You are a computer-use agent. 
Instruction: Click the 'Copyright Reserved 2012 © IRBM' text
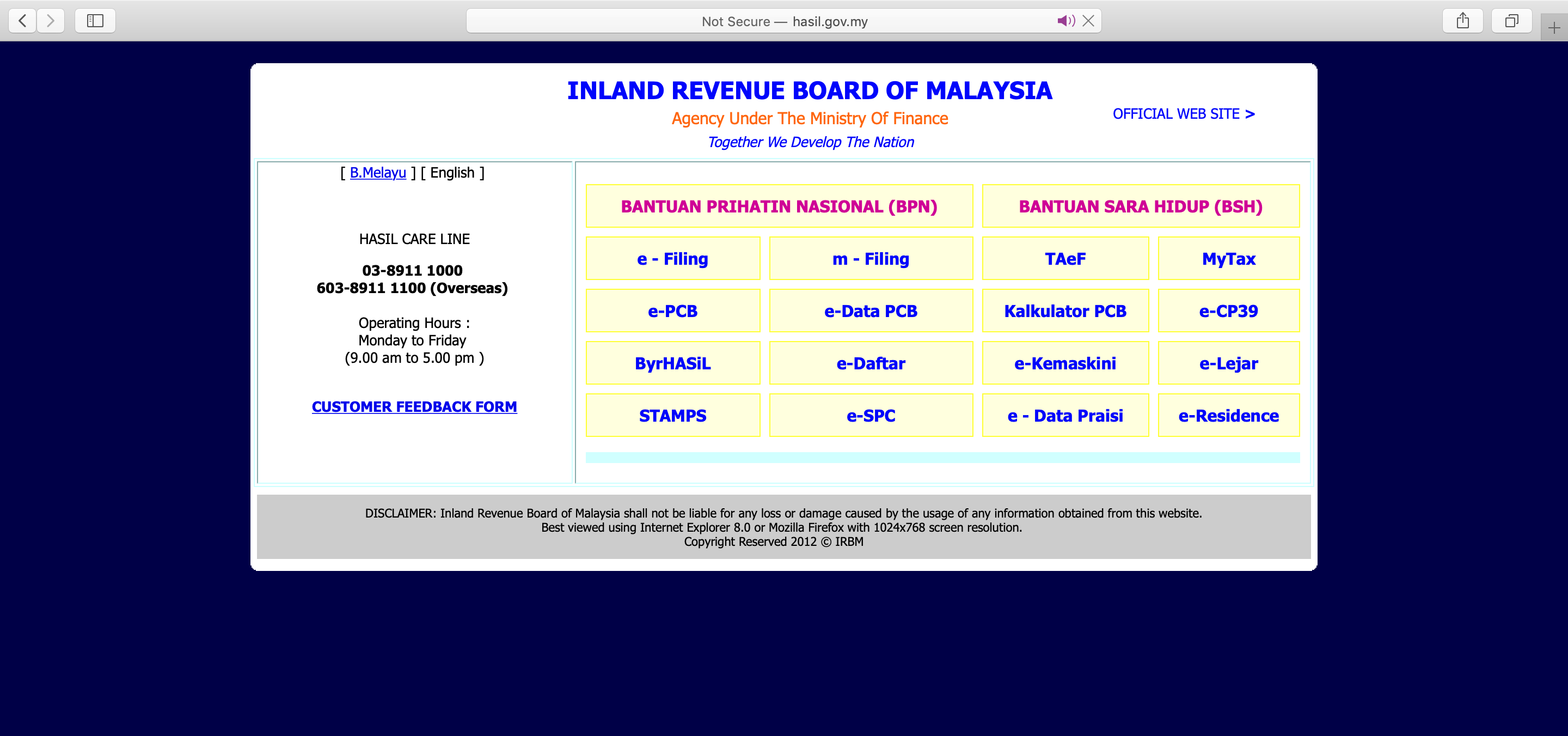point(773,542)
